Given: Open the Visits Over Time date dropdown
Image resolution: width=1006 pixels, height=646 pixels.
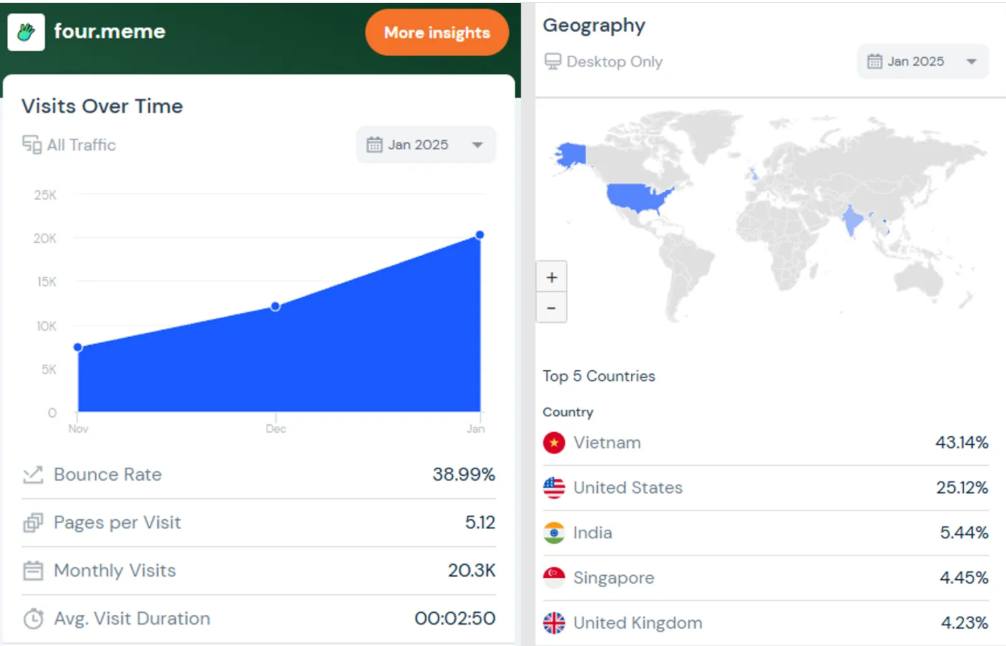Looking at the screenshot, I should 426,145.
